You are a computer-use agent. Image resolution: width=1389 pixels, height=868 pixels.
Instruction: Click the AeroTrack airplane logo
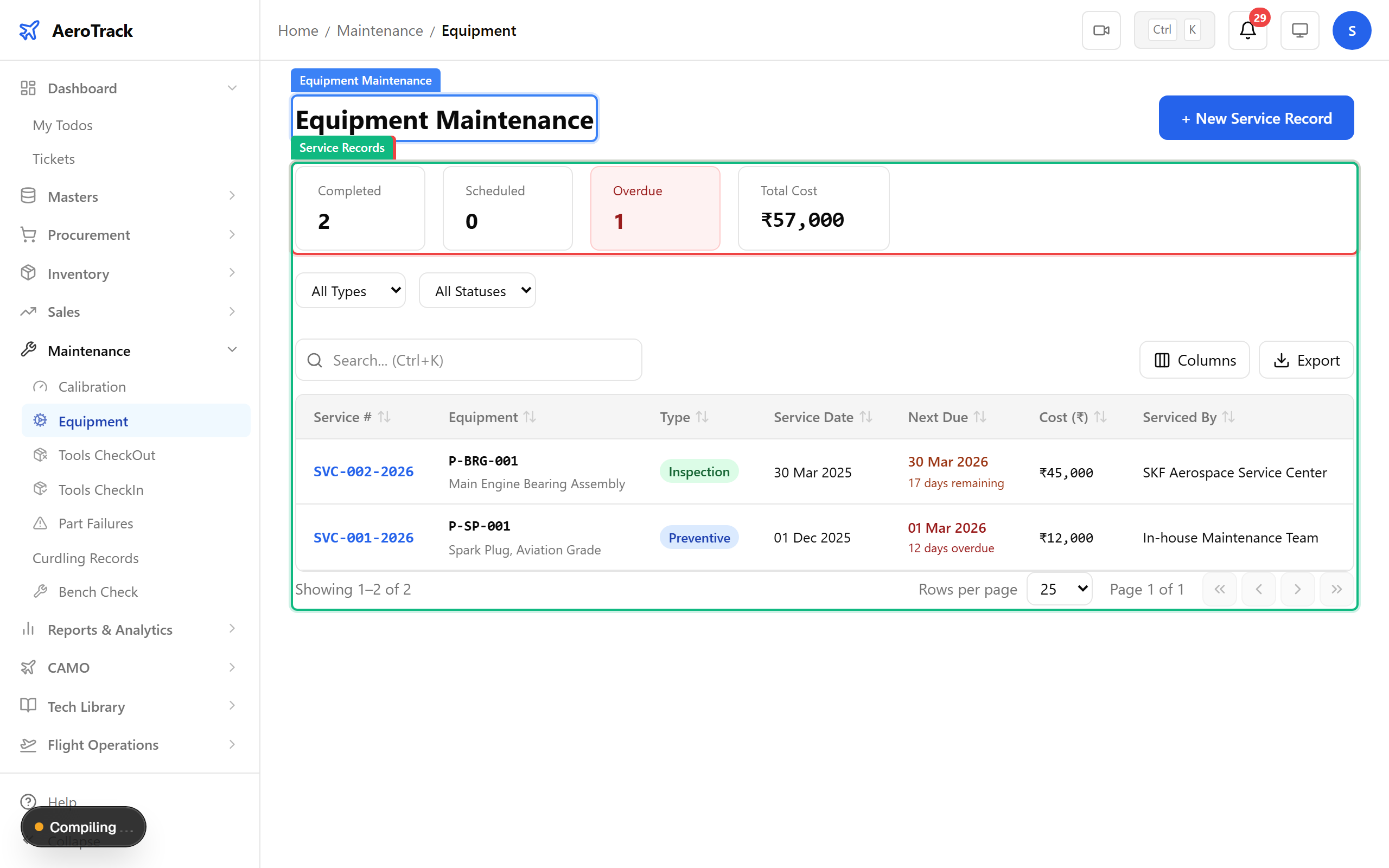(29, 30)
